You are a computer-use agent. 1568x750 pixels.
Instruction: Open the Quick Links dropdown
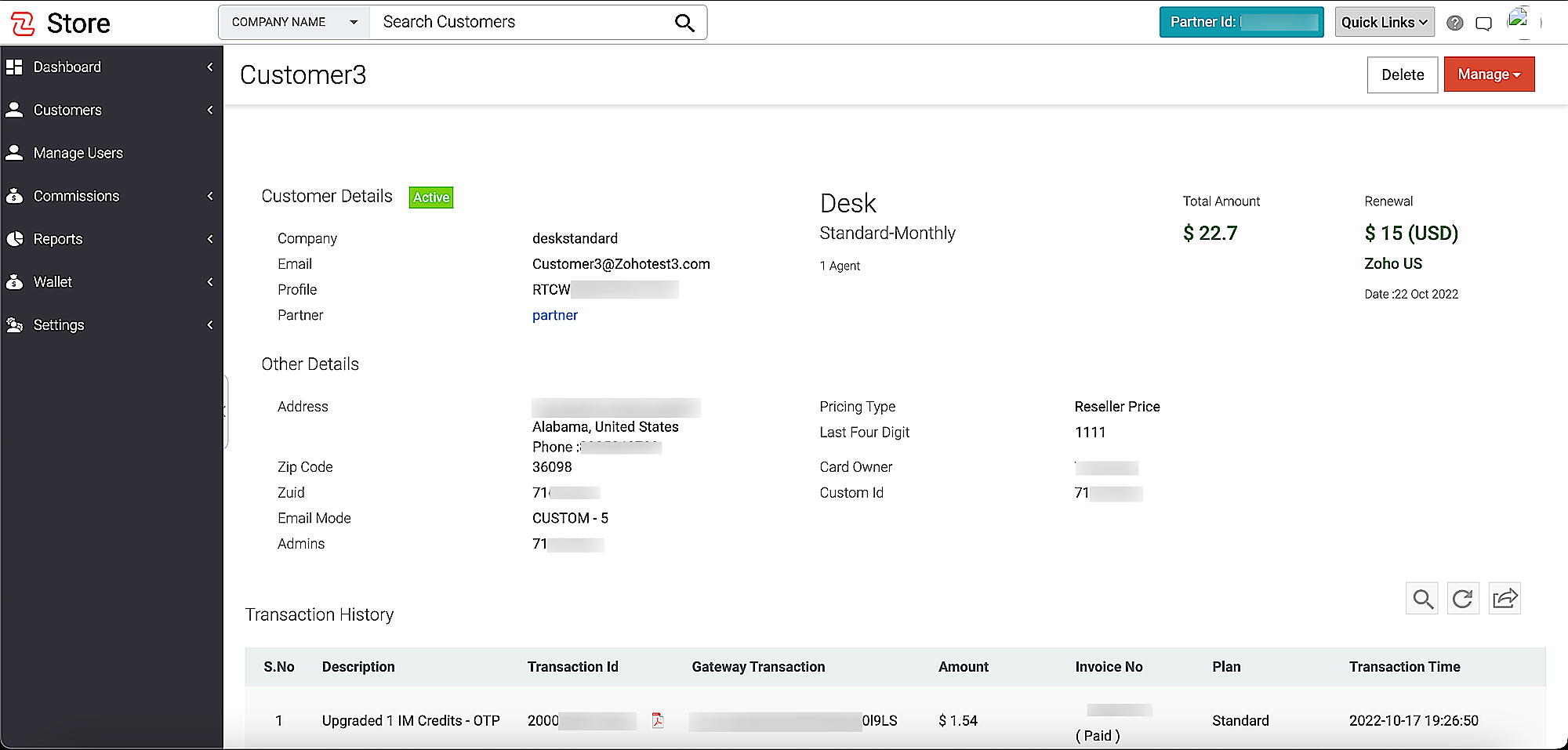pos(1385,22)
